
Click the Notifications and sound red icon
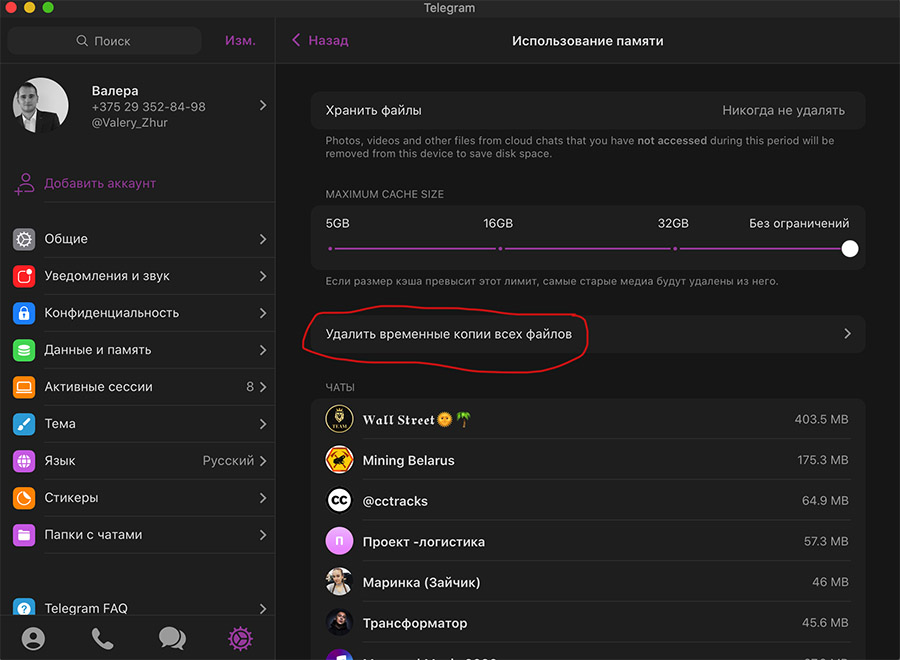click(x=24, y=276)
